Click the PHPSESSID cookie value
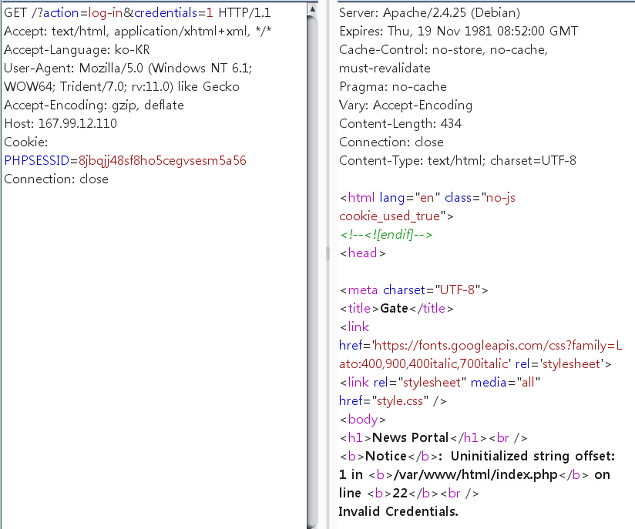 (162, 161)
